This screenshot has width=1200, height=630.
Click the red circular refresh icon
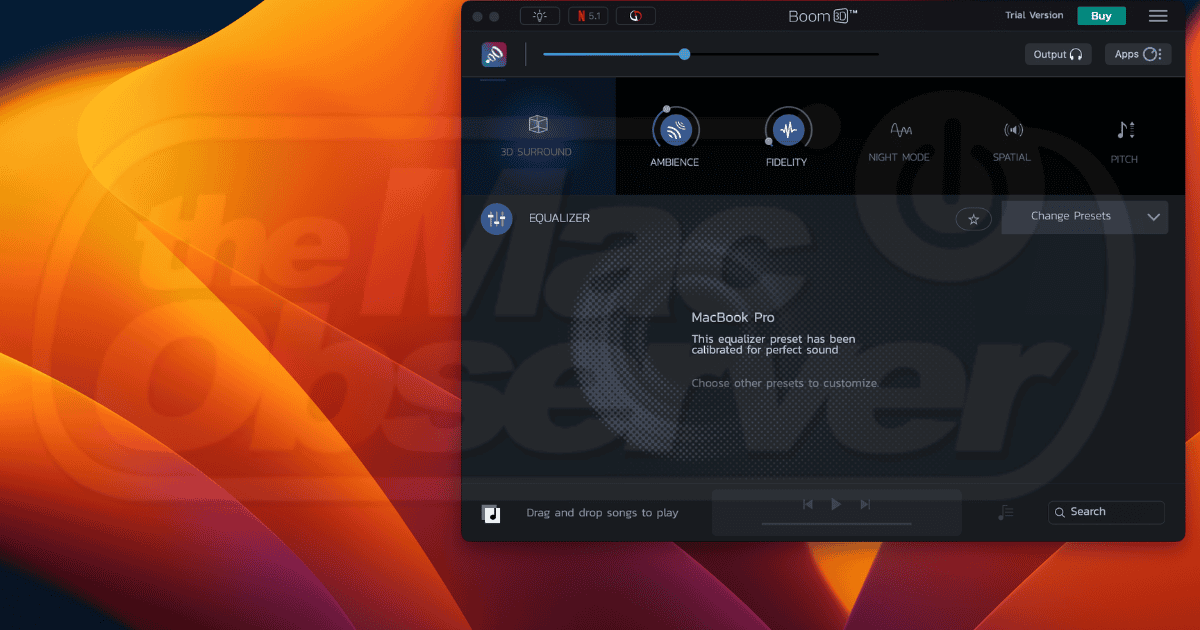pyautogui.click(x=636, y=16)
